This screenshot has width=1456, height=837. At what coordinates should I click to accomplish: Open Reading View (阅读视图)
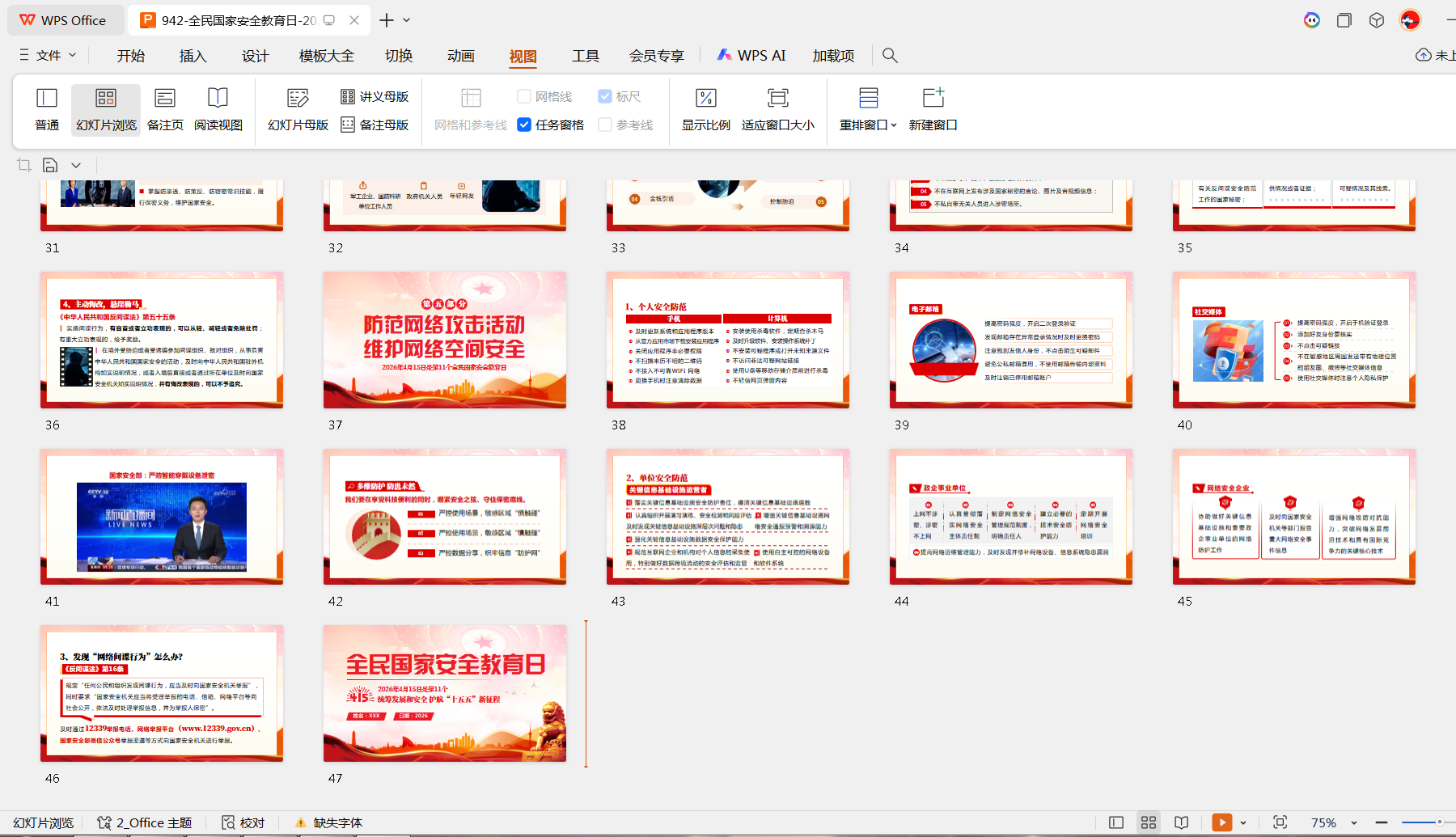218,109
